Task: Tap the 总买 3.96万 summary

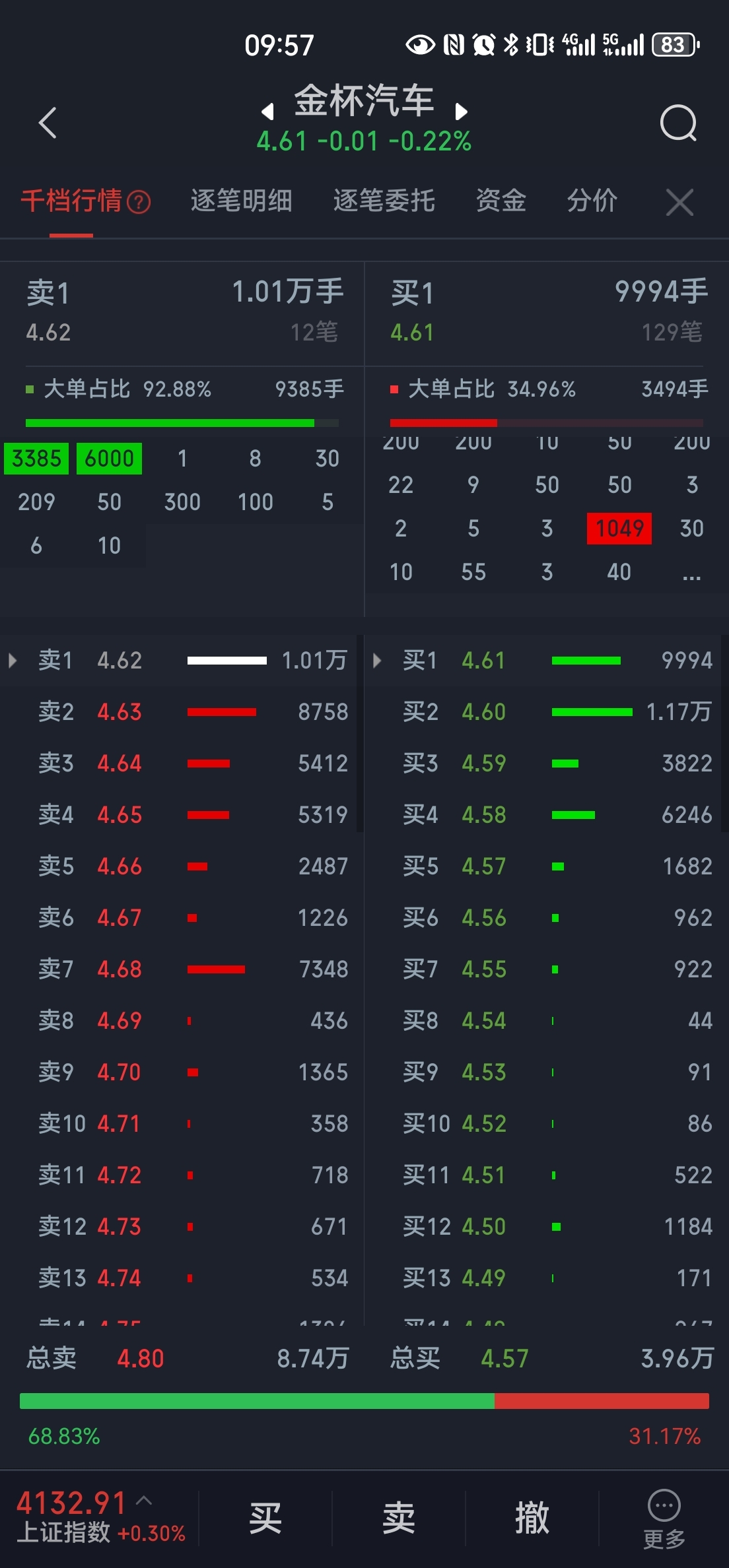Action: pyautogui.click(x=552, y=1359)
